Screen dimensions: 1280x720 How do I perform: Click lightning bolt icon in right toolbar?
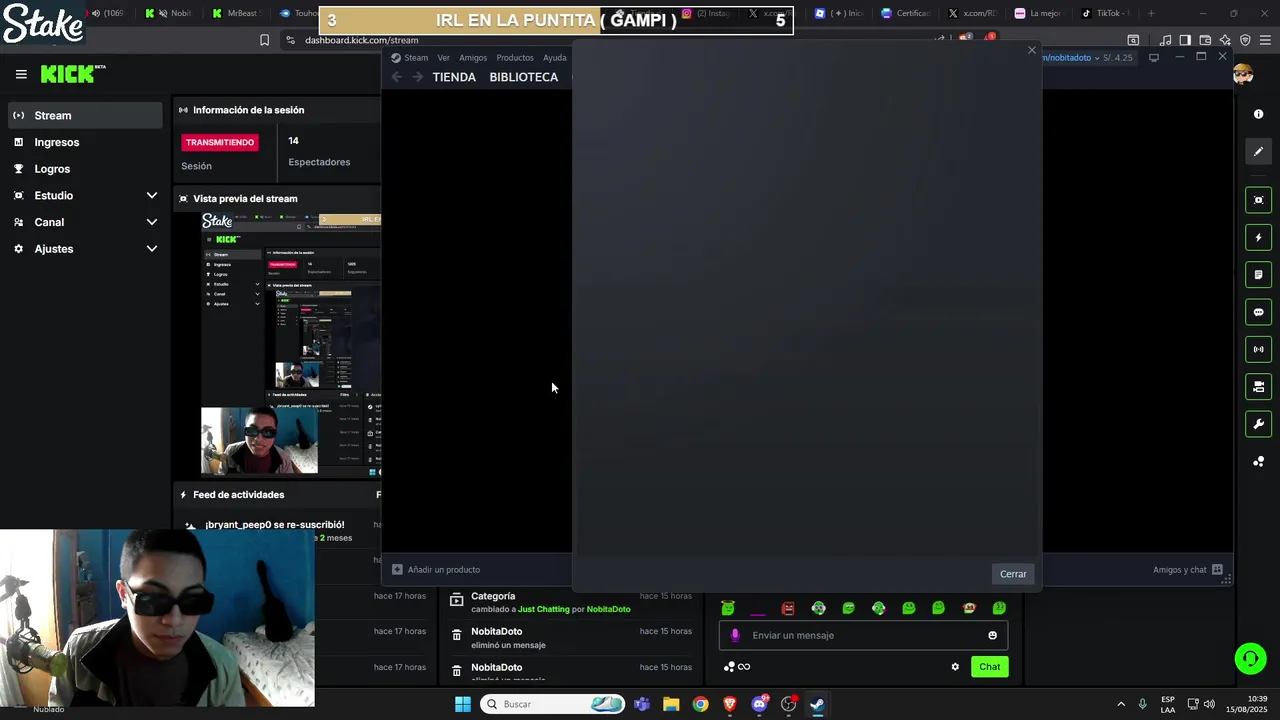click(1258, 237)
